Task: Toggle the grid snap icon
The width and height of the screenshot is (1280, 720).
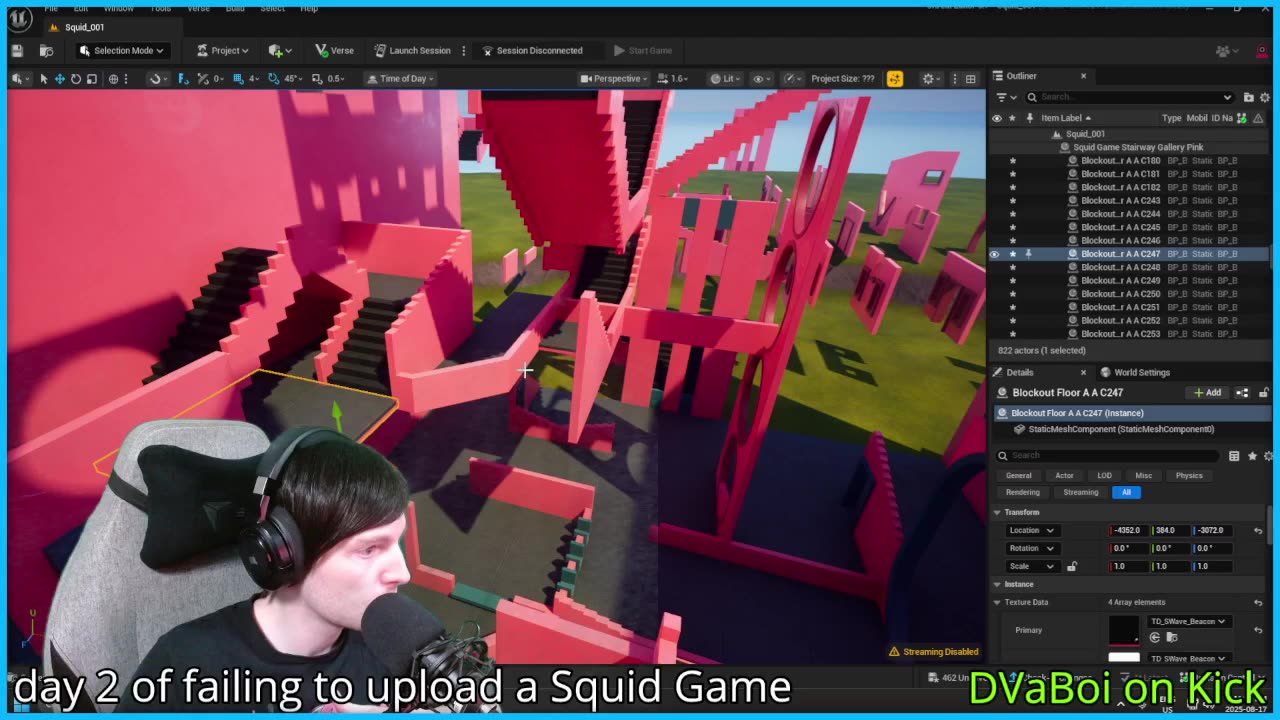Action: click(x=237, y=78)
